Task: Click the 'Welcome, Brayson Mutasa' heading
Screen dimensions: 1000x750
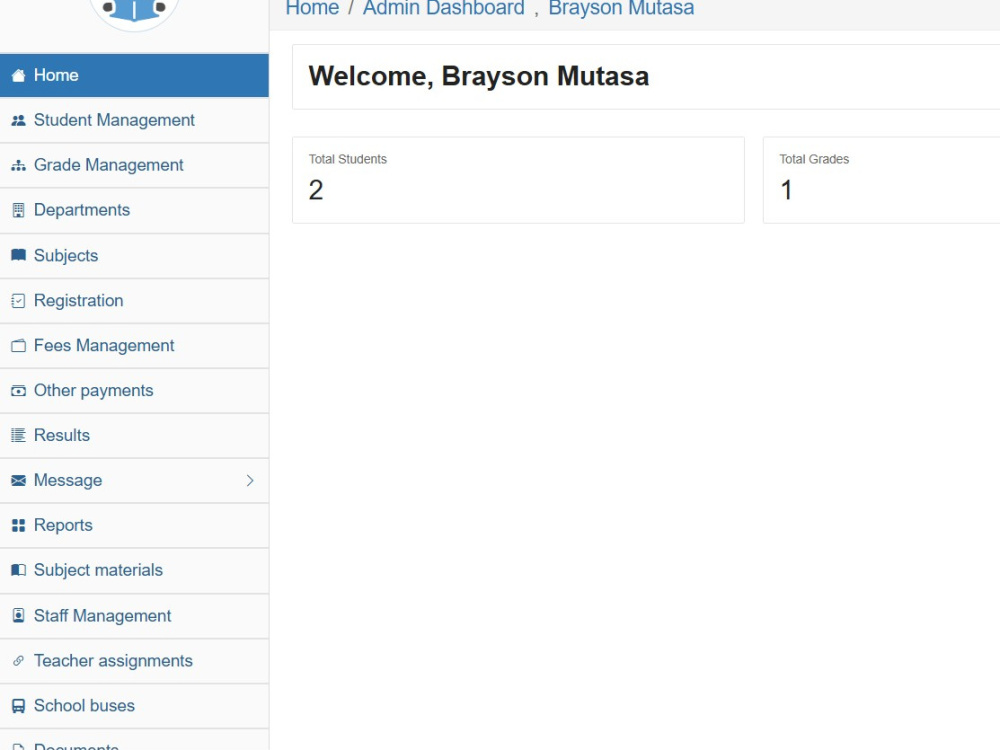Action: tap(479, 77)
